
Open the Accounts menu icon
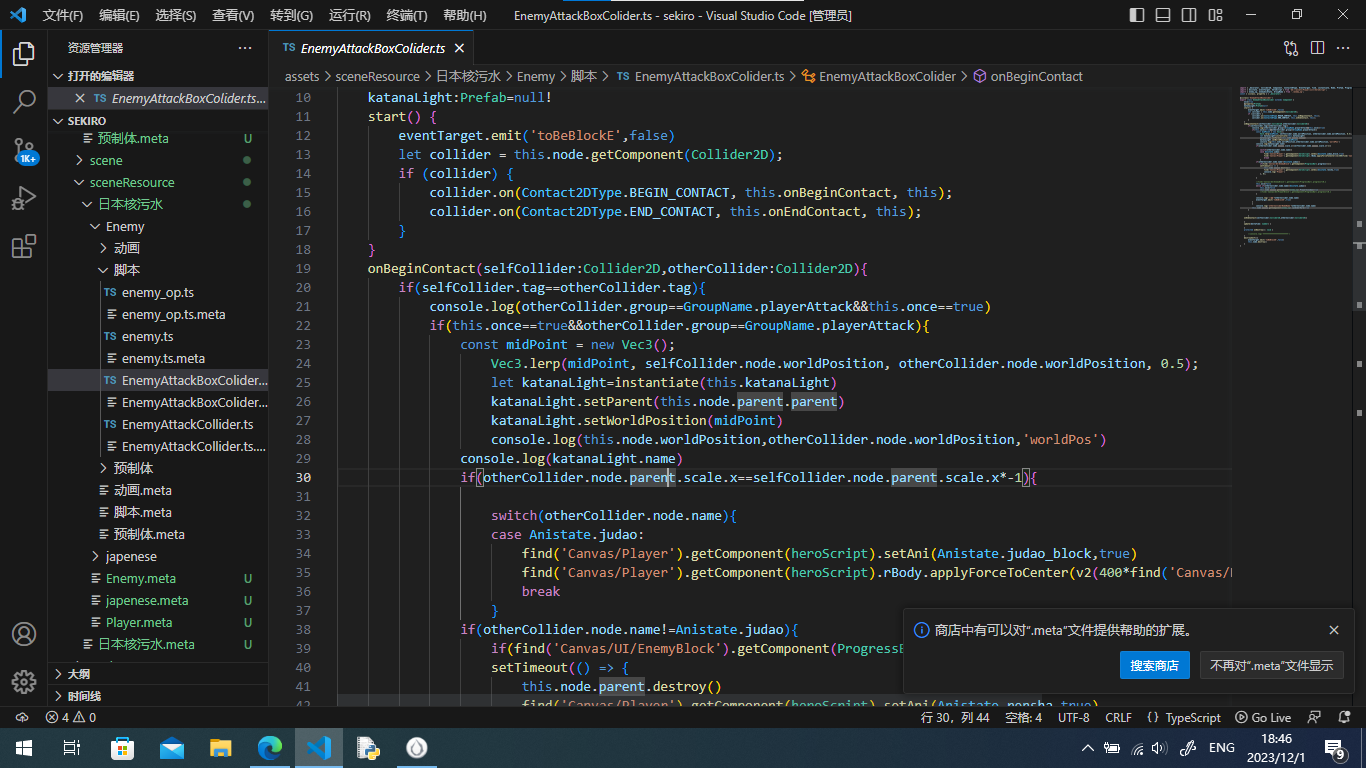point(24,634)
